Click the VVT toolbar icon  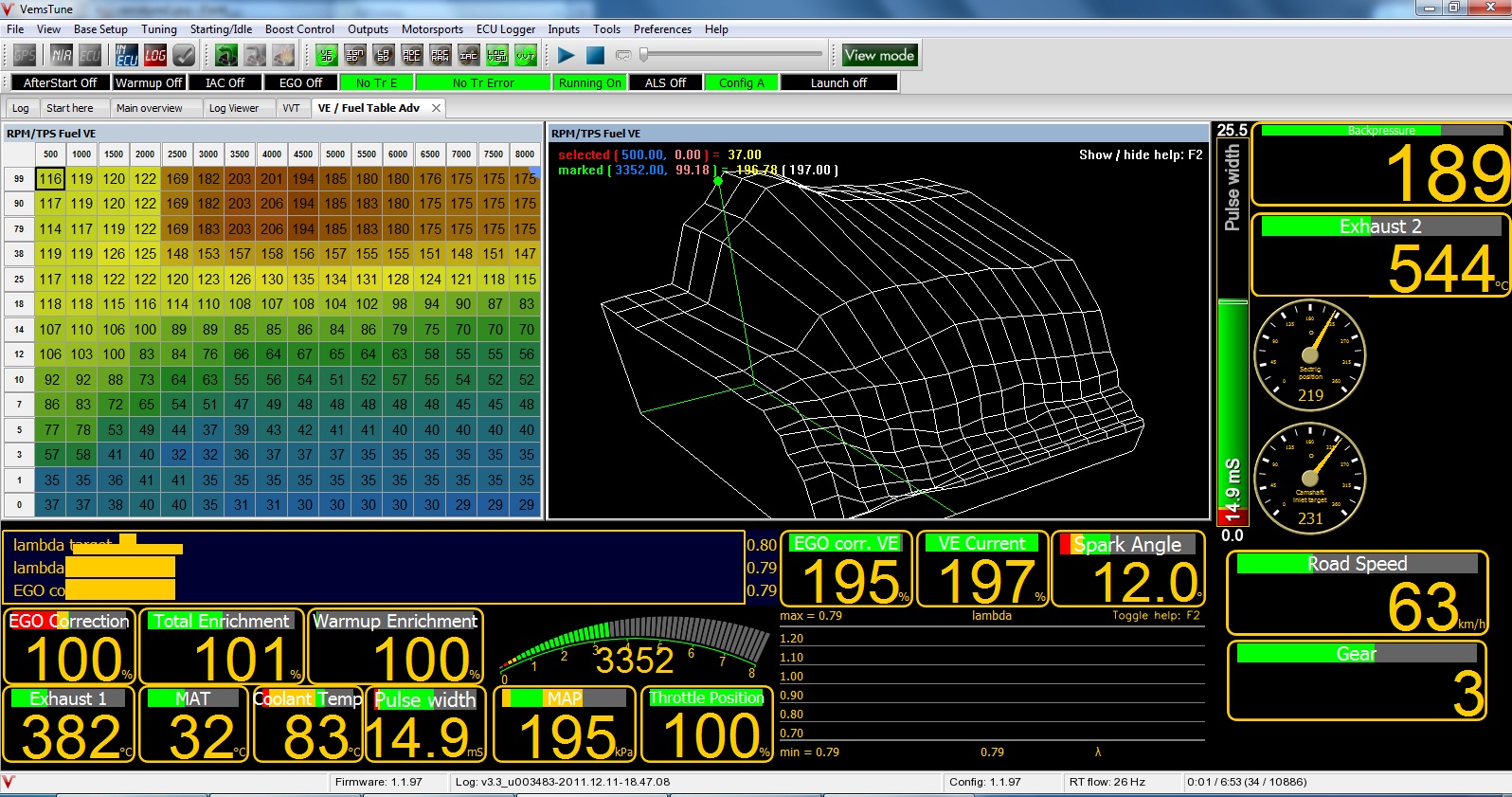point(526,56)
